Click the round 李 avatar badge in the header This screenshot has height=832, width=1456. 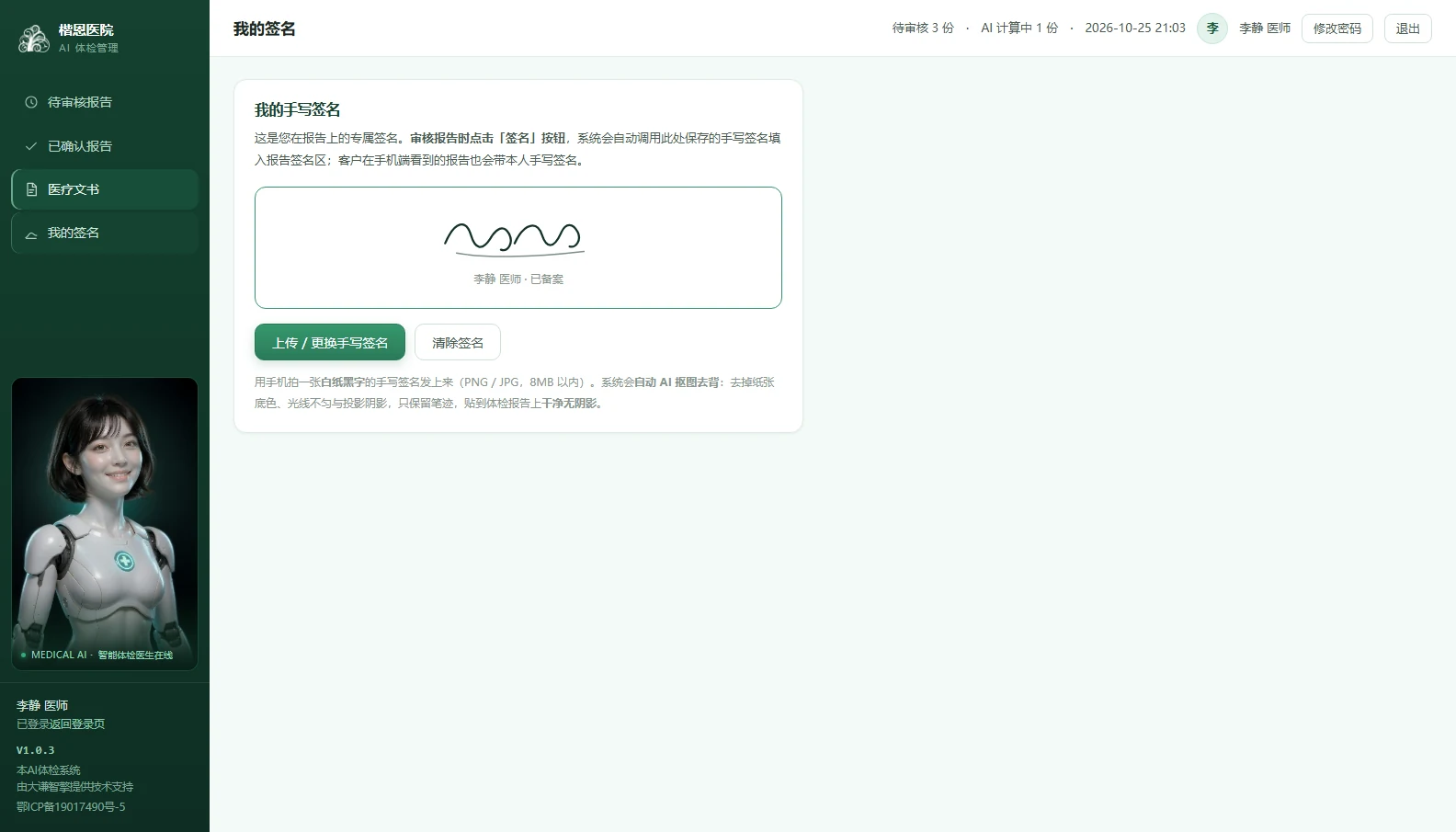[x=1212, y=28]
